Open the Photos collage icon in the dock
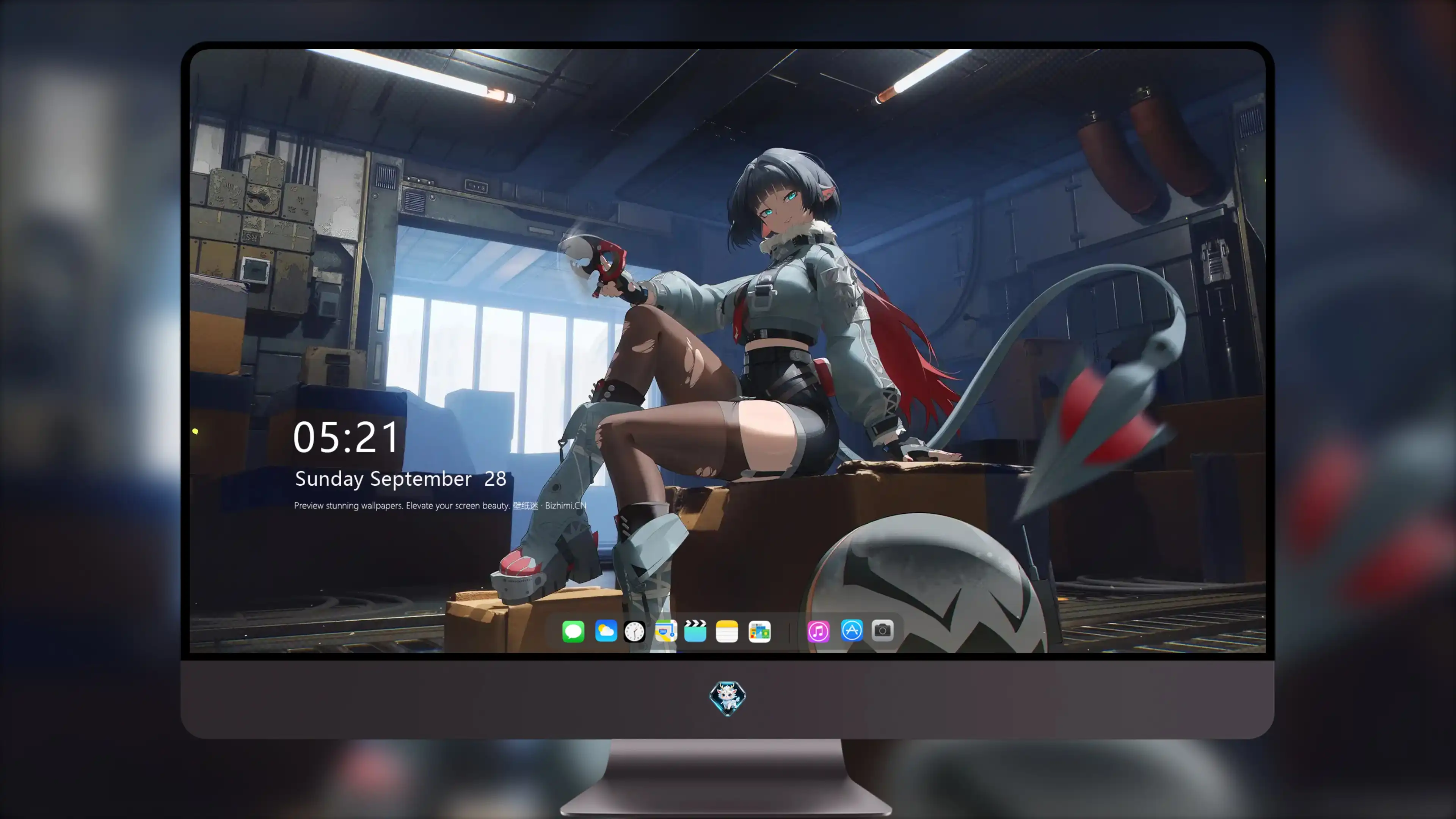The image size is (1456, 819). click(759, 631)
